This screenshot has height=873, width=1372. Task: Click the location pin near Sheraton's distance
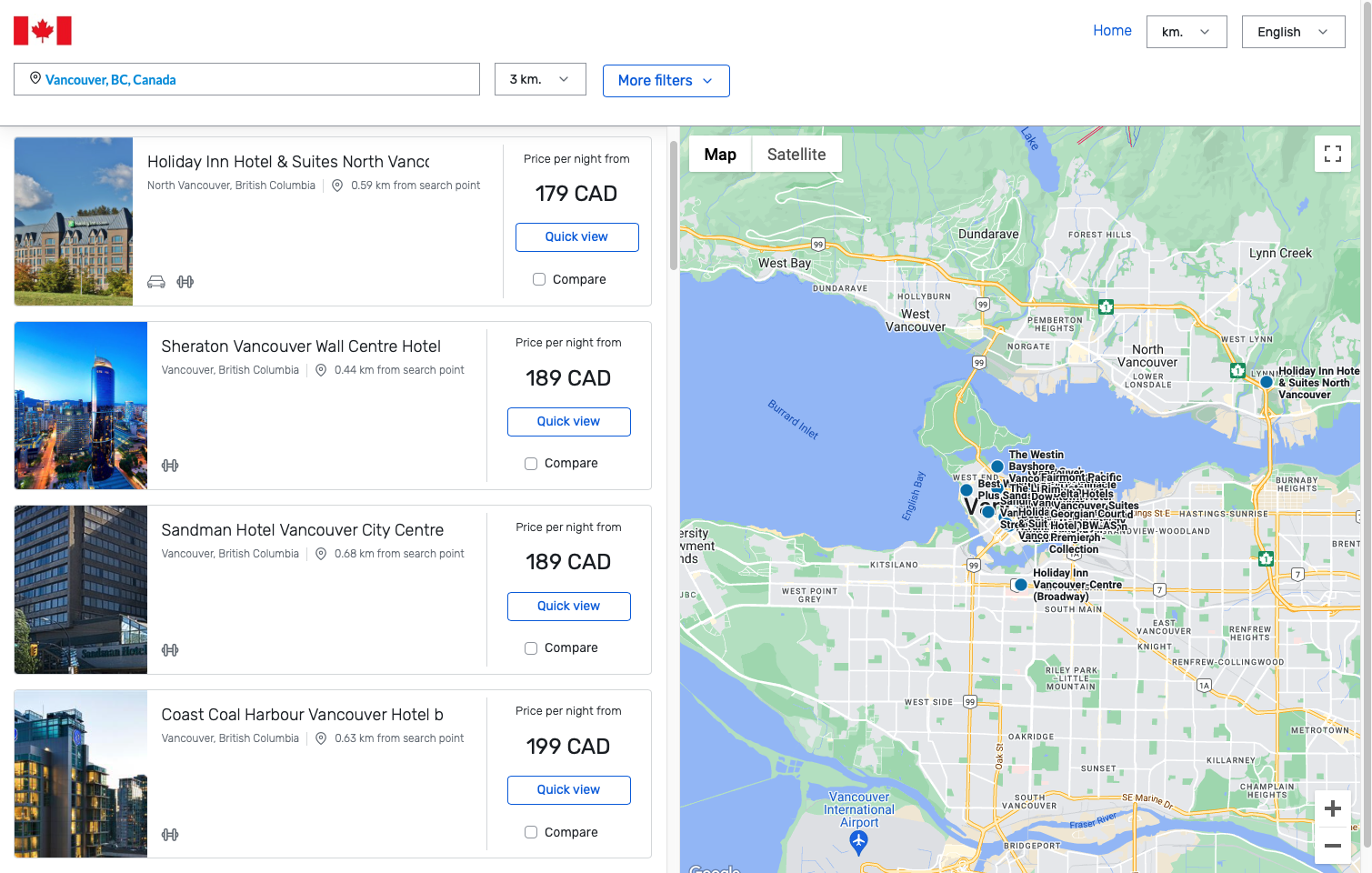tap(321, 369)
